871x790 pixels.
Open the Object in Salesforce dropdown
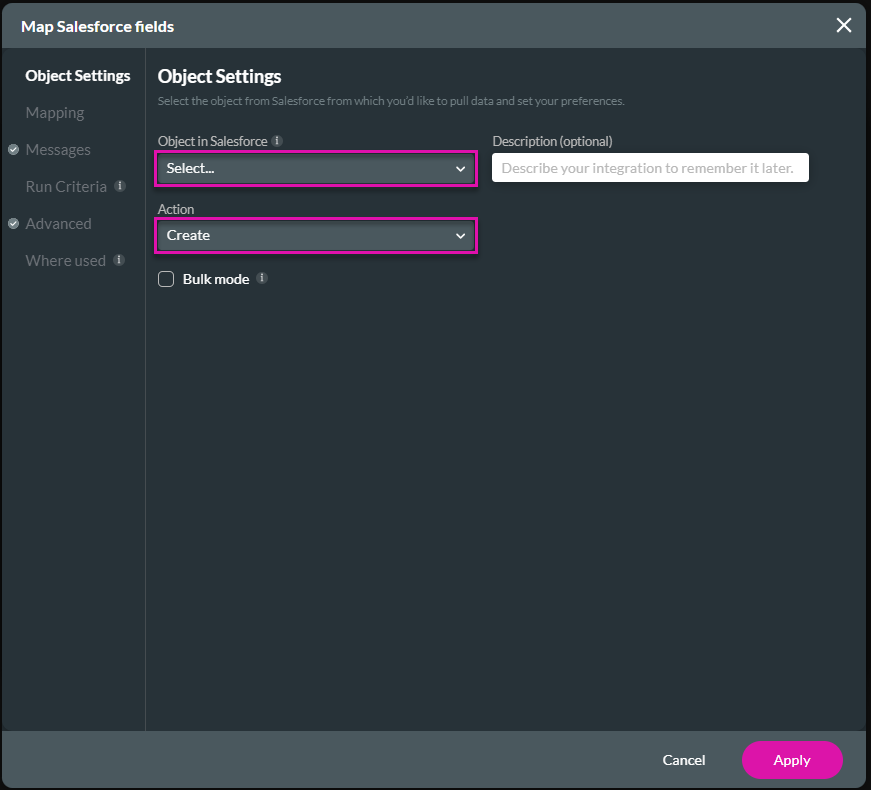pos(315,168)
